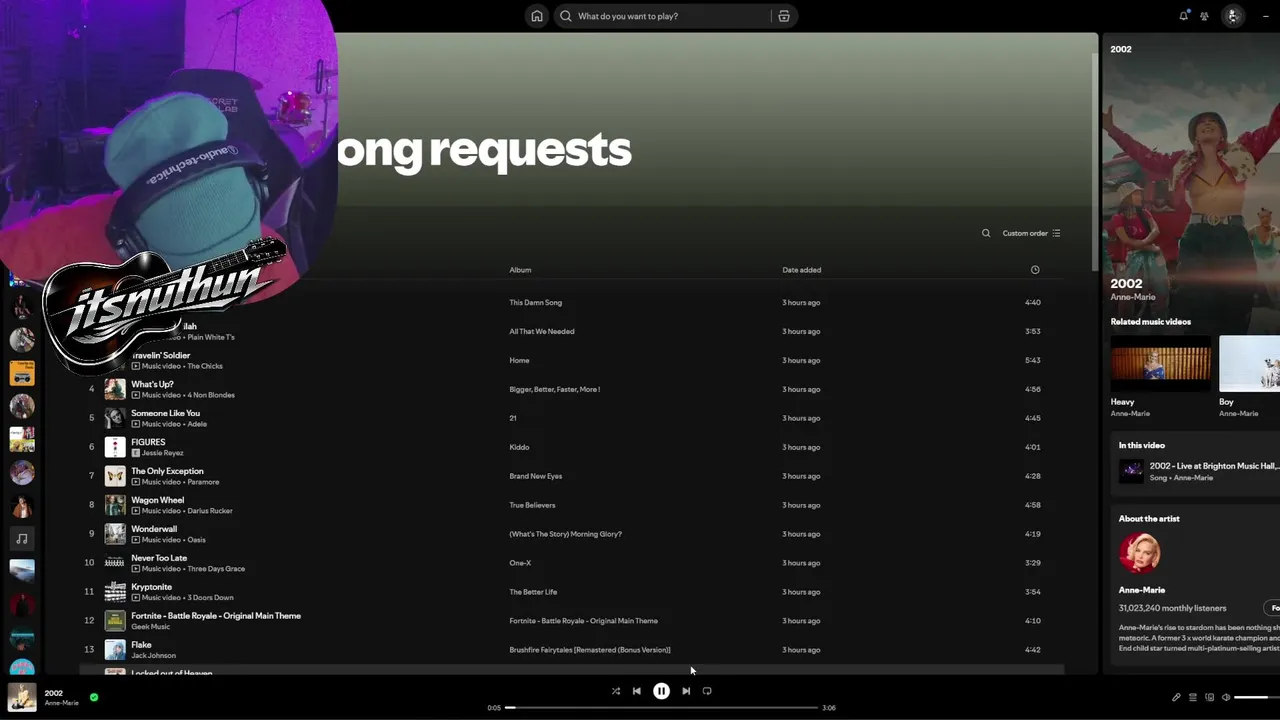Open the Custom order sort dropdown

pos(1031,233)
